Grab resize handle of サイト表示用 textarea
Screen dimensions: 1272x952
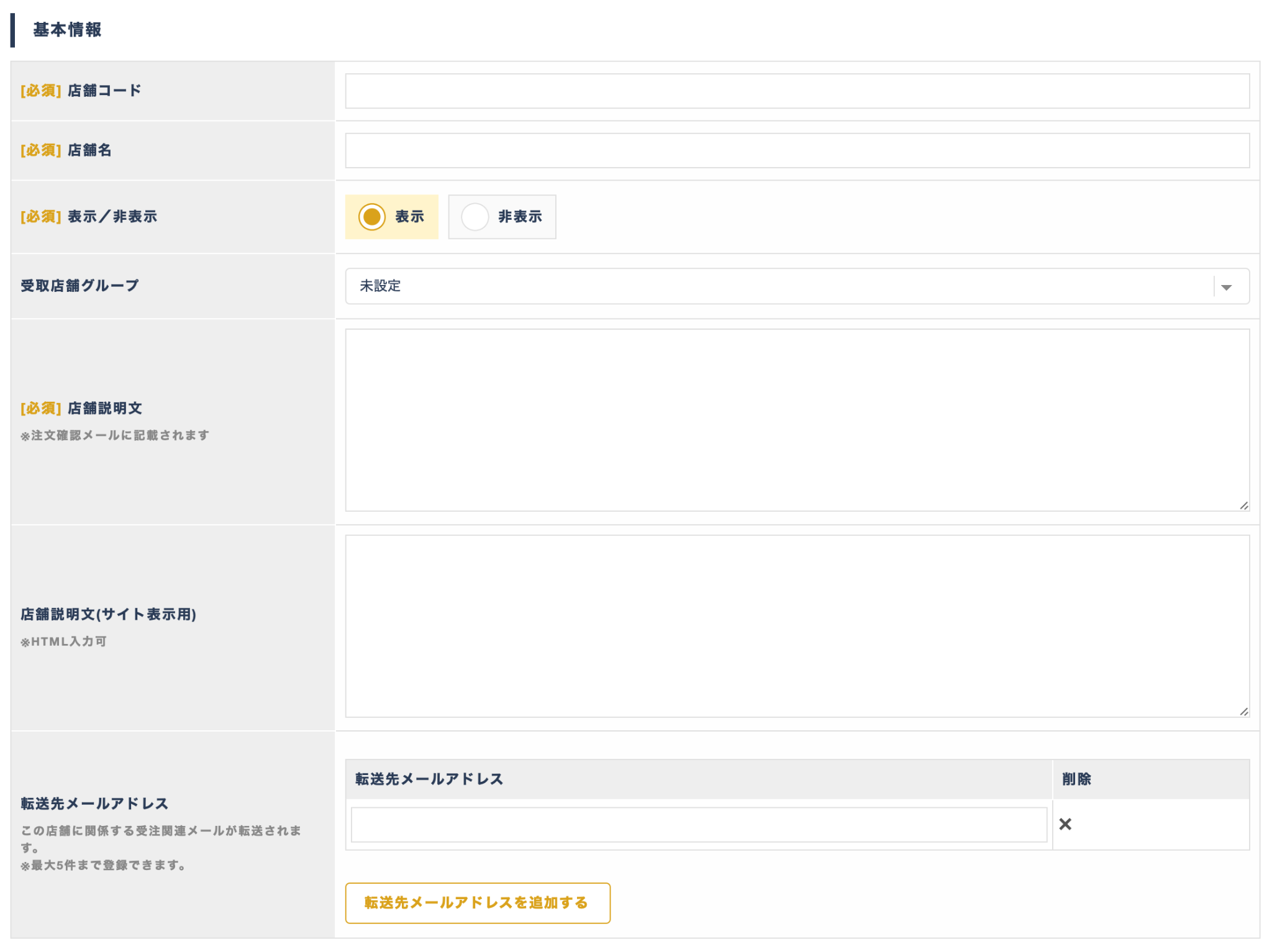1243,712
